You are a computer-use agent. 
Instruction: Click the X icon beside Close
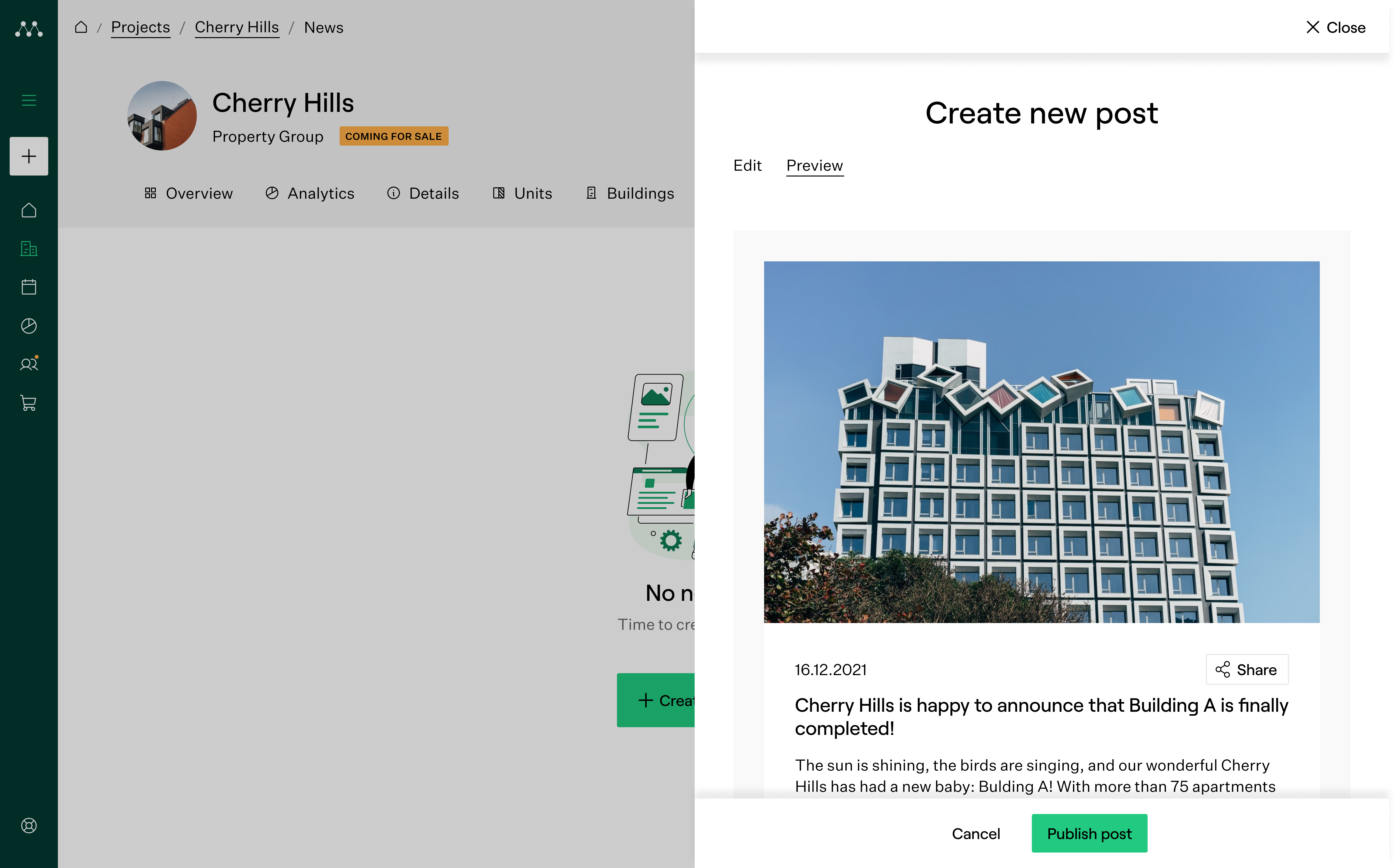coord(1313,27)
